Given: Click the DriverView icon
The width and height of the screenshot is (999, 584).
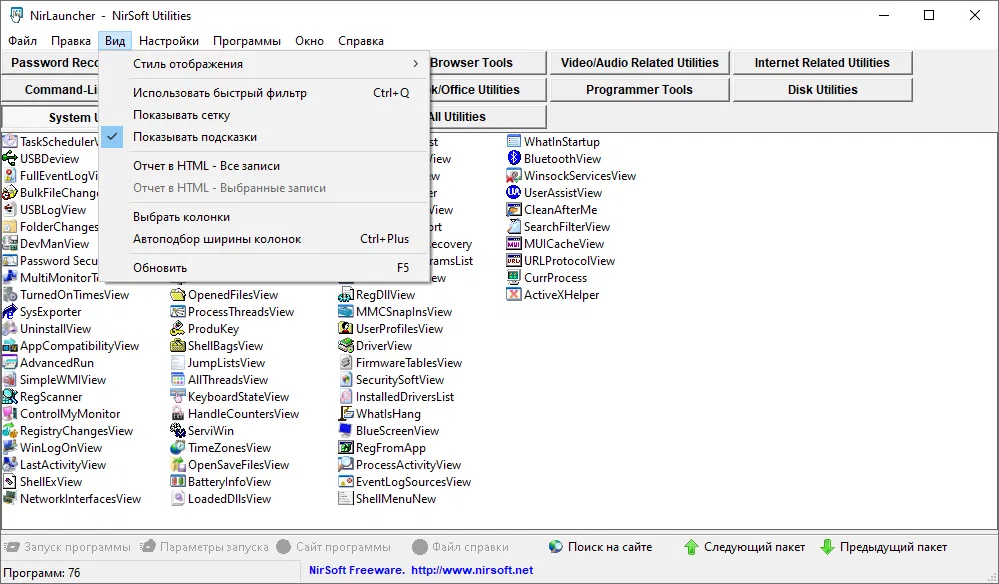Looking at the screenshot, I should [x=346, y=346].
